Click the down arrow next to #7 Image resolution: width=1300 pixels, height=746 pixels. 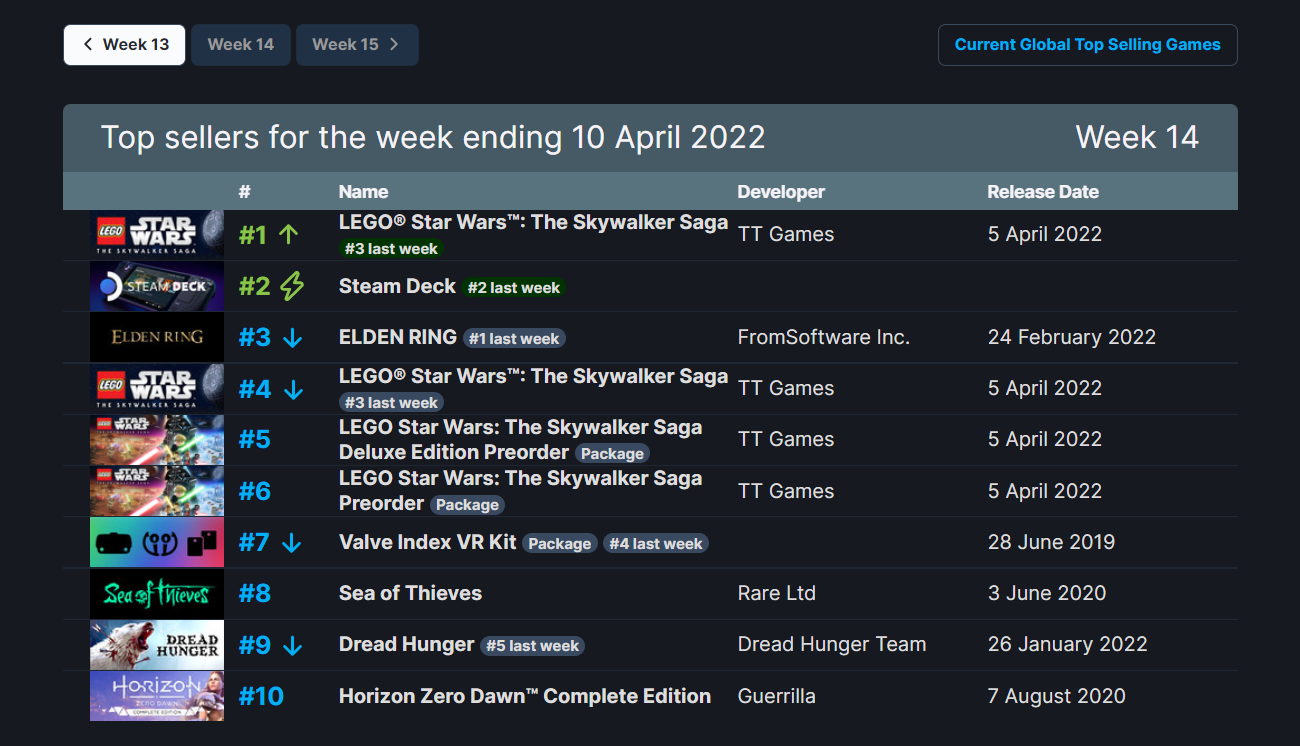(x=292, y=543)
